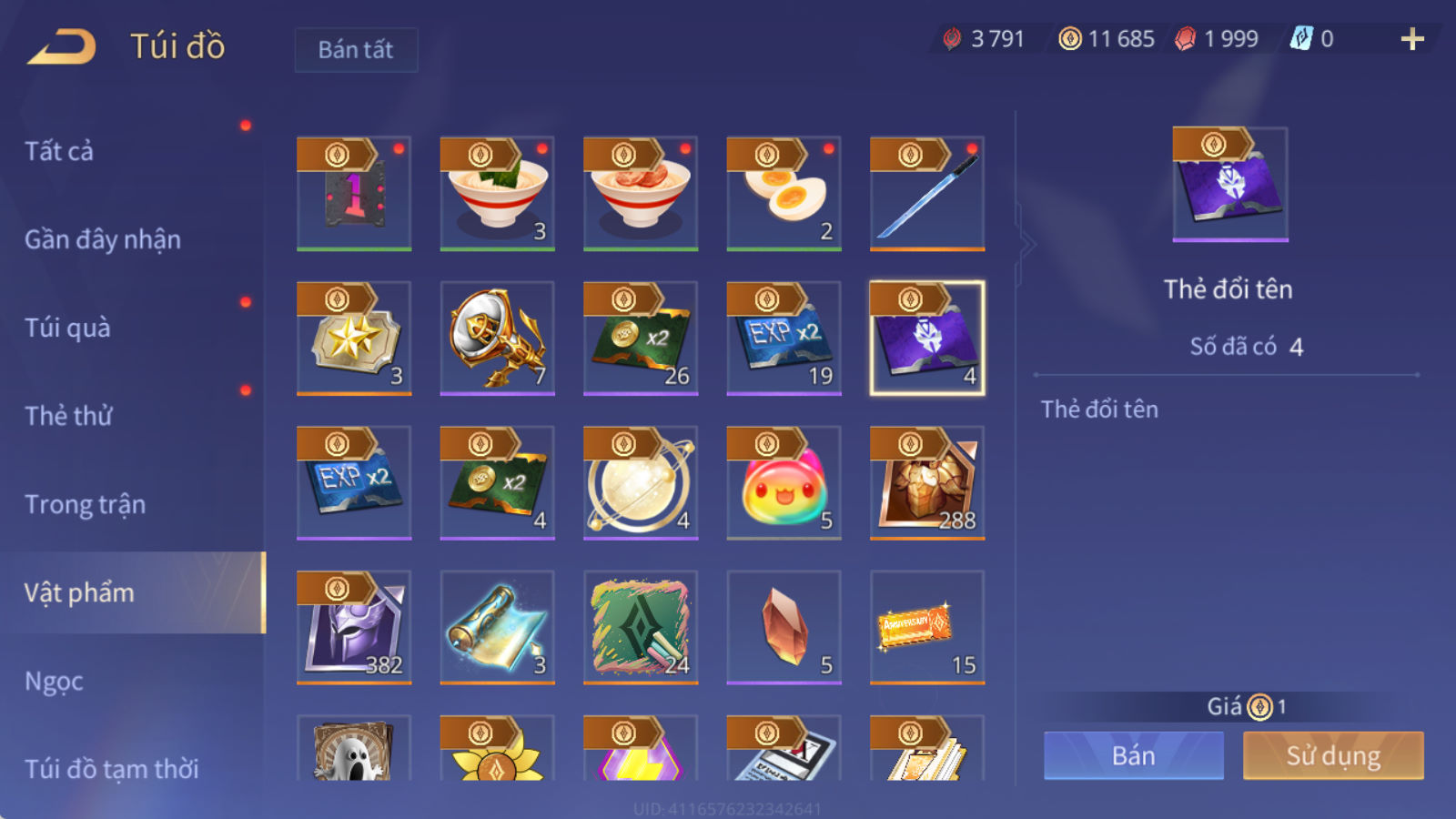1456x819 pixels.
Task: Select the halved boiled eggs item
Action: [x=784, y=194]
